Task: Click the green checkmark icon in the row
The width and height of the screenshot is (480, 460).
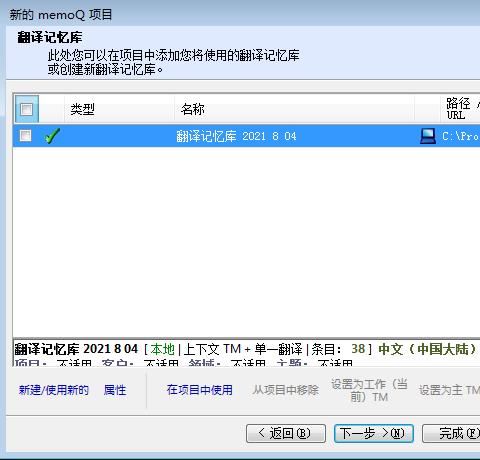Action: pyautogui.click(x=52, y=136)
